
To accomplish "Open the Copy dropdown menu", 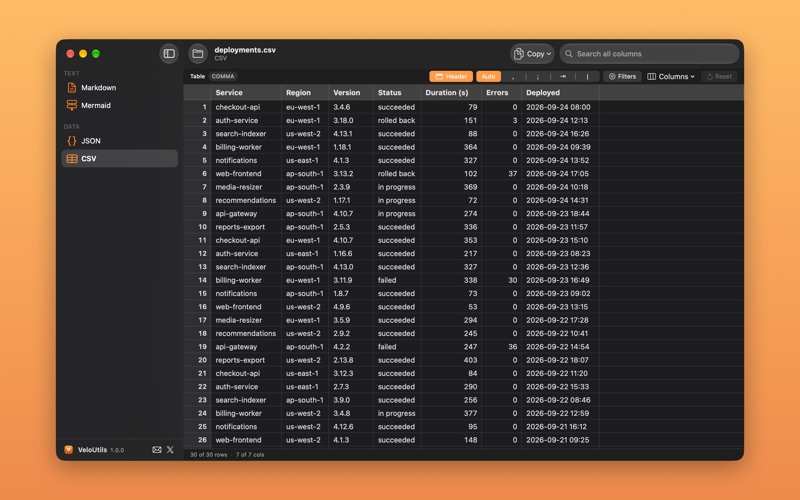I will pos(532,54).
